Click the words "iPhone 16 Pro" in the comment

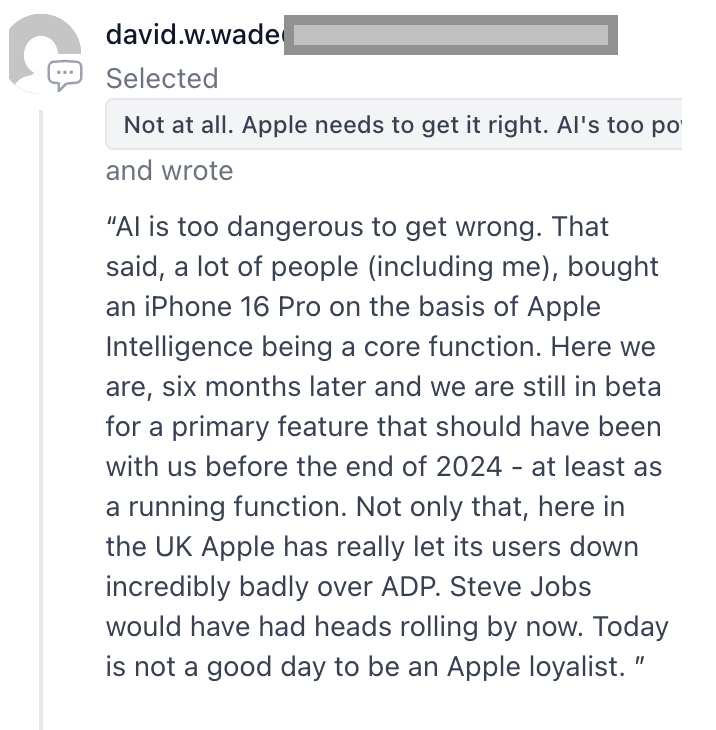(232, 307)
